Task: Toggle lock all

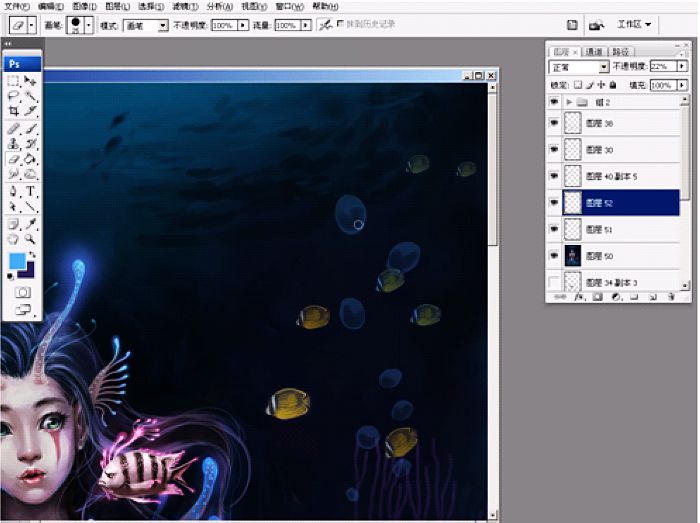Action: [x=613, y=85]
